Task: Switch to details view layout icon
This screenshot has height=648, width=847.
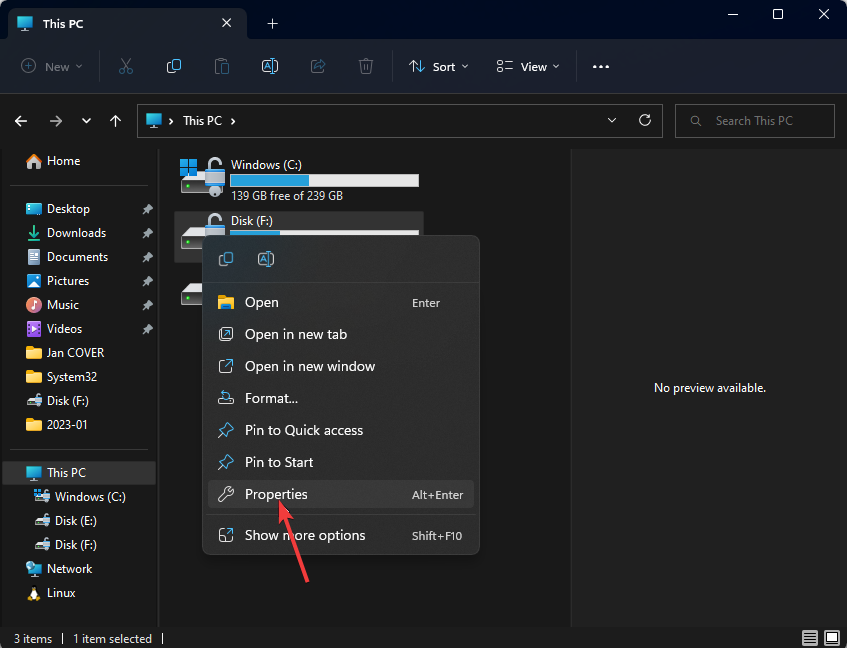Action: 809,638
